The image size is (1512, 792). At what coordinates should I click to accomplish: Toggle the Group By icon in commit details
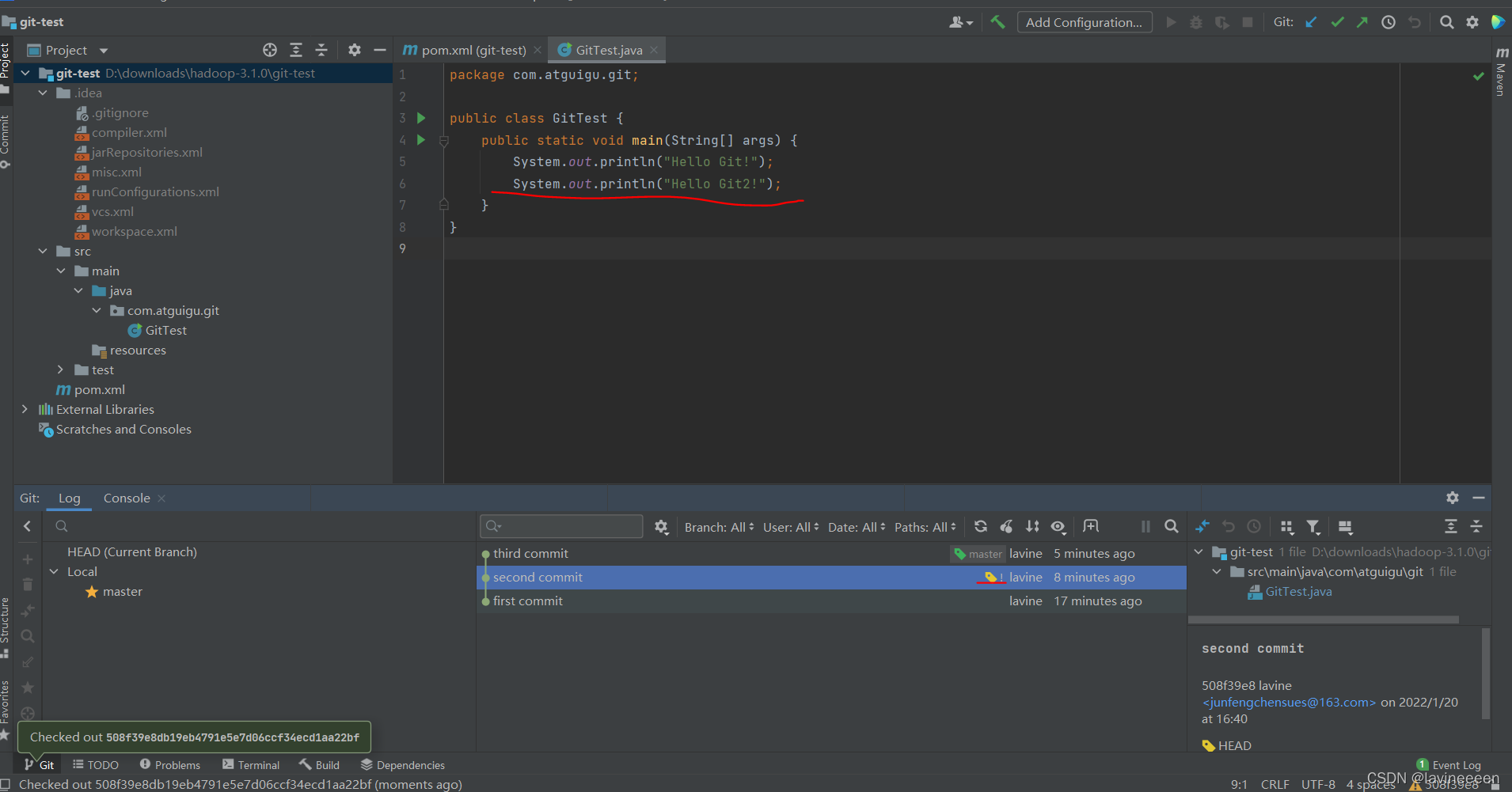(1287, 527)
